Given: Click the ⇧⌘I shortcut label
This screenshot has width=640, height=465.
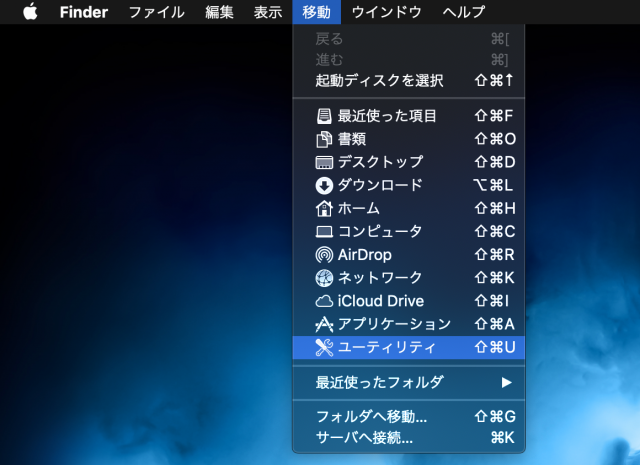Looking at the screenshot, I should point(492,302).
